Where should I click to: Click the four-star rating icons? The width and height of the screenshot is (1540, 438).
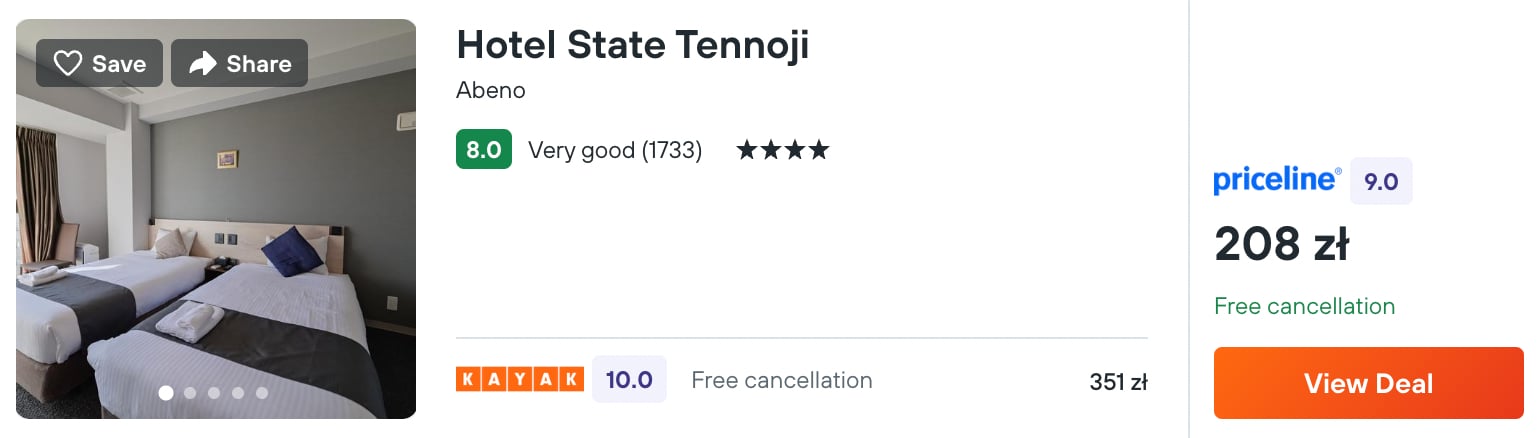pos(783,151)
